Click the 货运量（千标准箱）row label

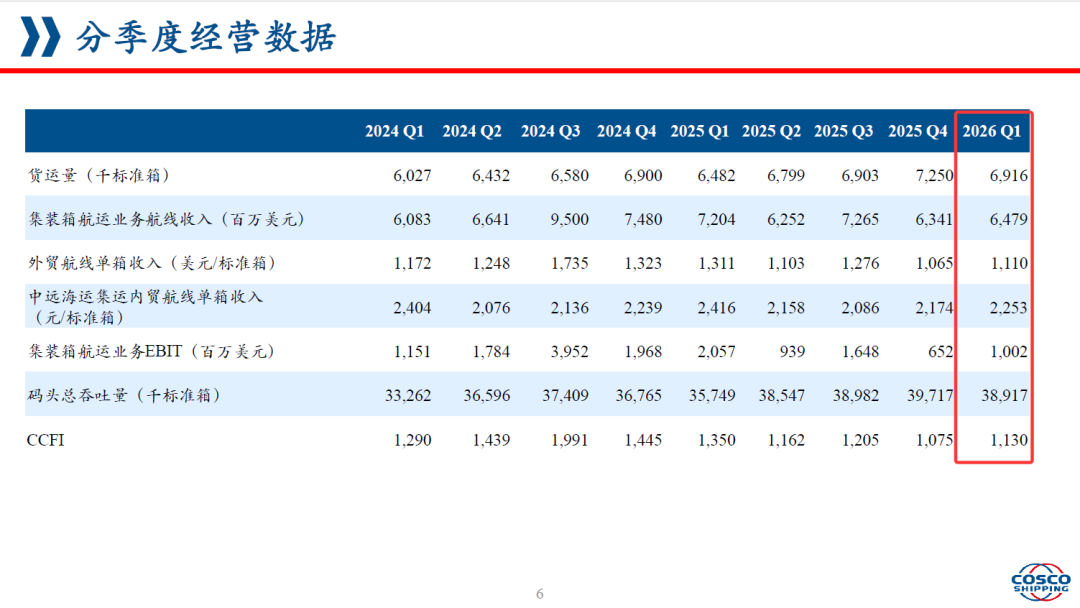[99, 175]
